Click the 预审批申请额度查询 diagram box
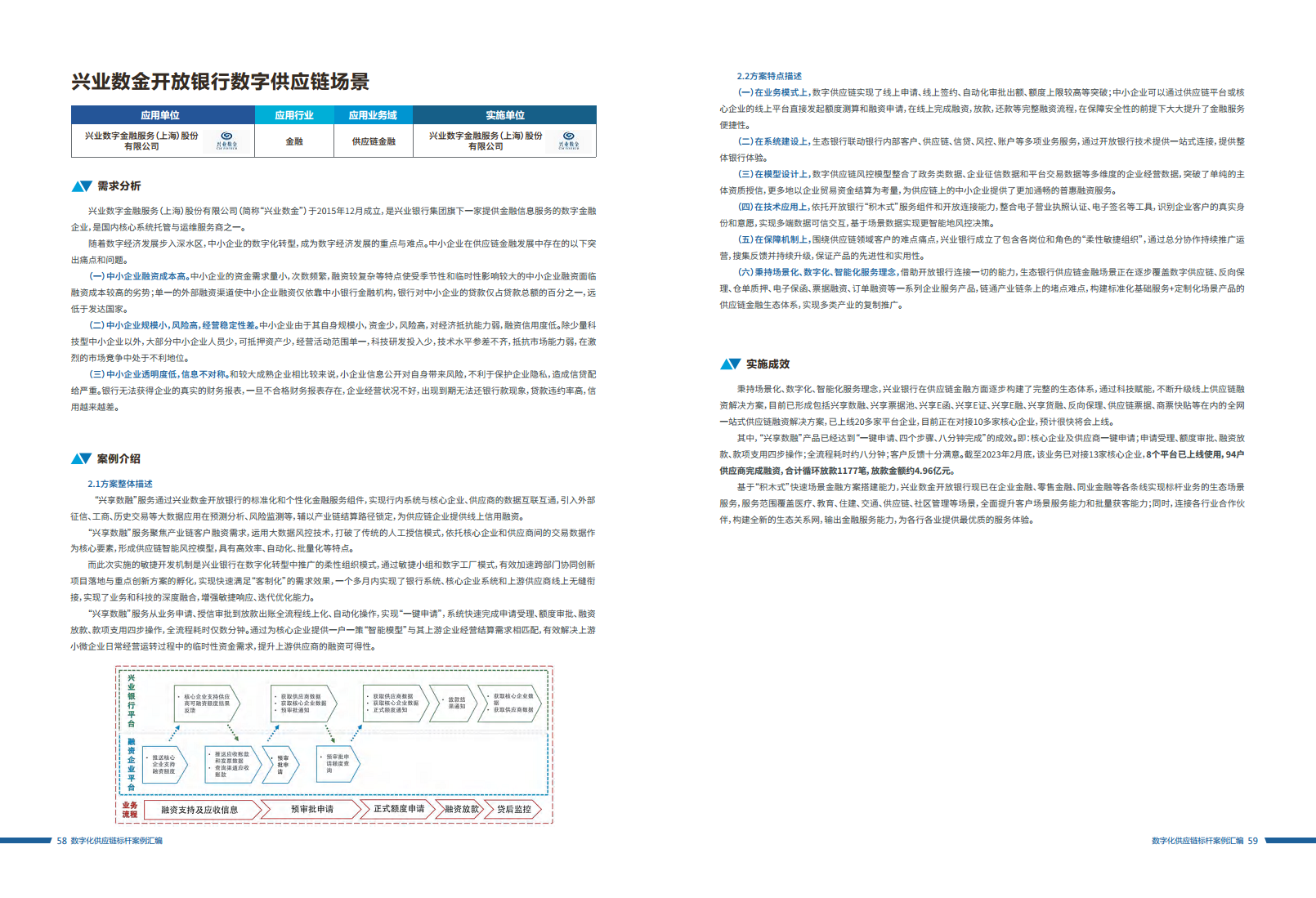1316x898 pixels. coord(338,763)
